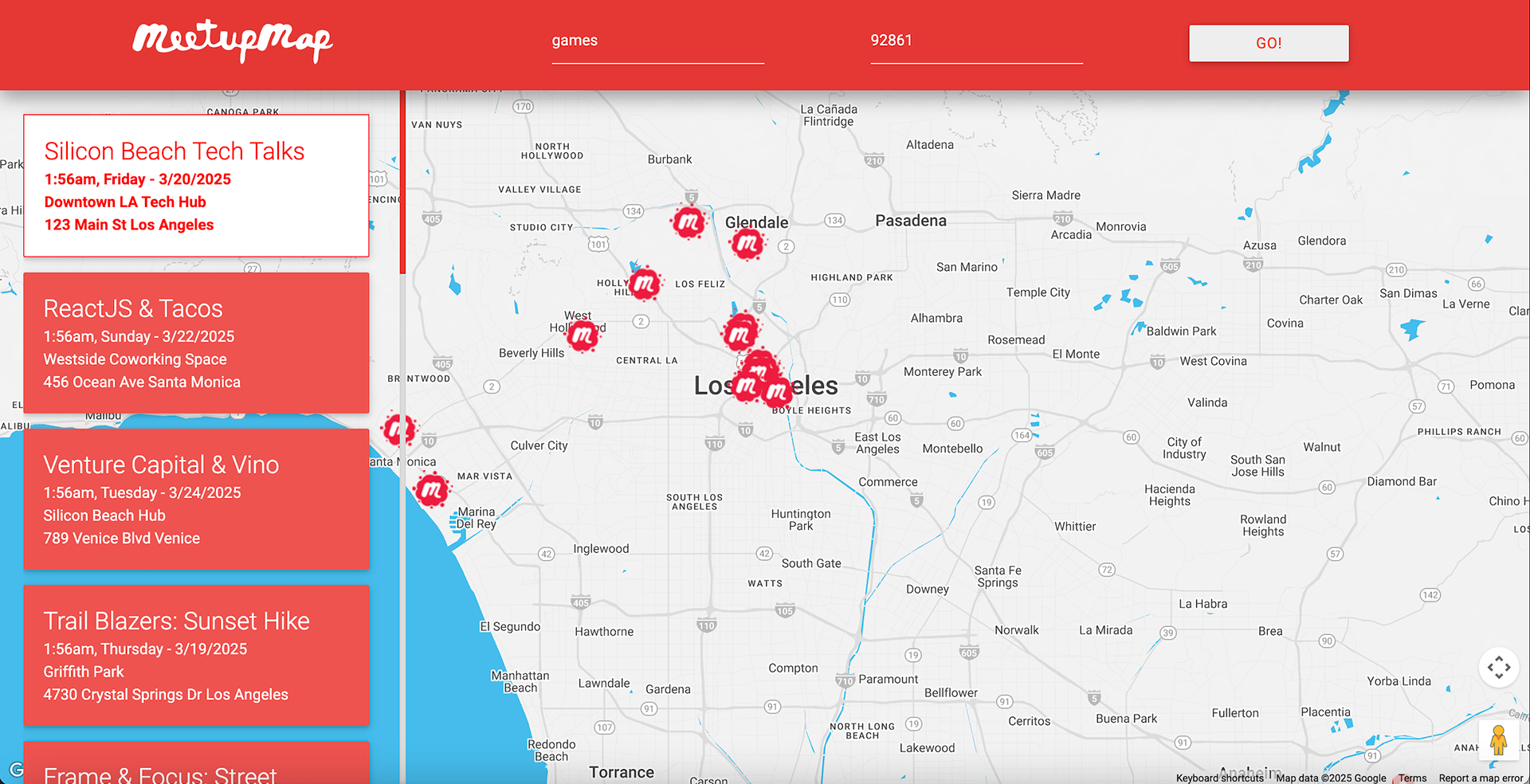The image size is (1530, 784).
Task: Click Report a map error link
Action: [1481, 778]
